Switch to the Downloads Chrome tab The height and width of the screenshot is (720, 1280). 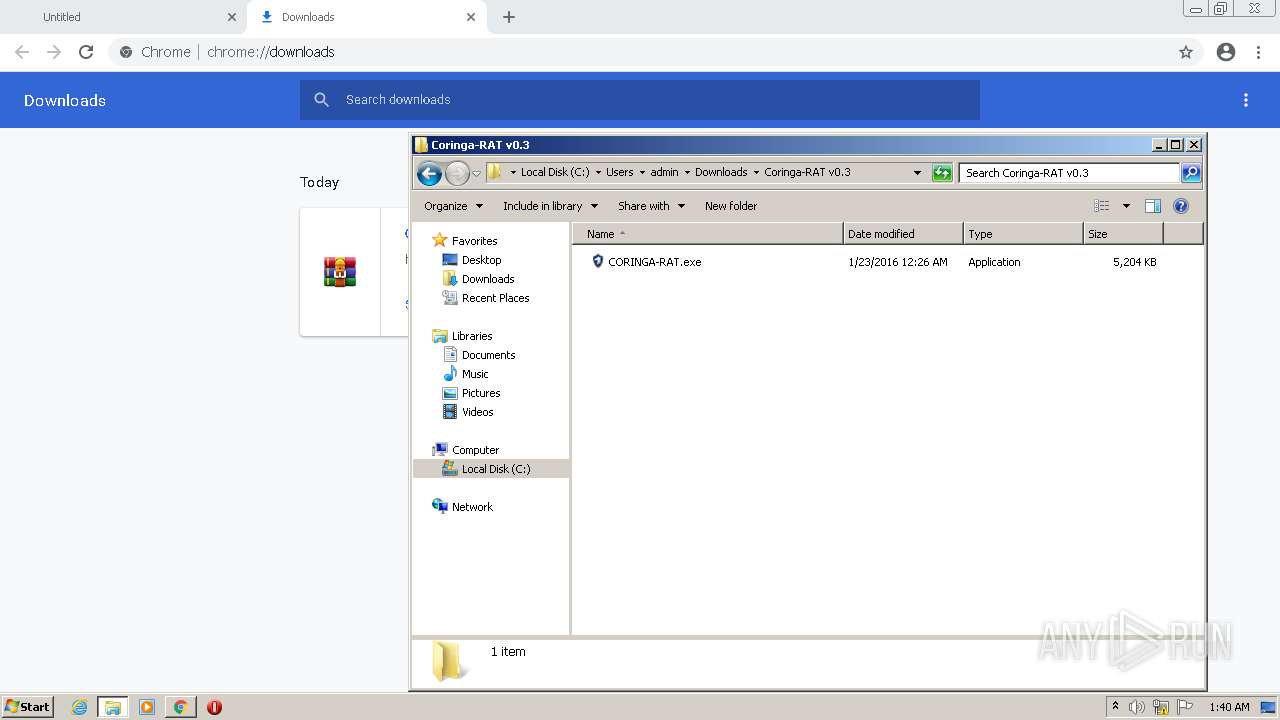point(366,17)
